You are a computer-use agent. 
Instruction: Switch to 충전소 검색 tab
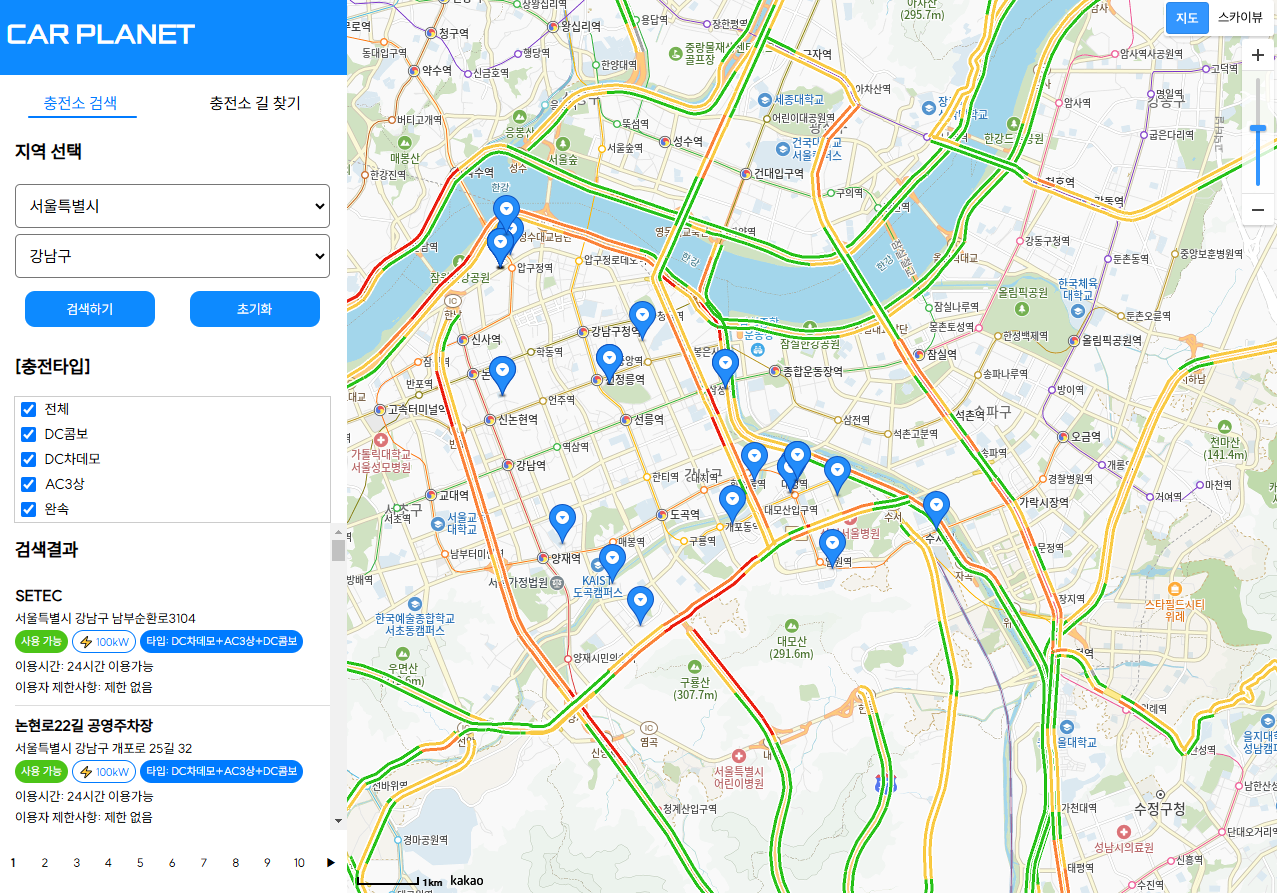[81, 103]
